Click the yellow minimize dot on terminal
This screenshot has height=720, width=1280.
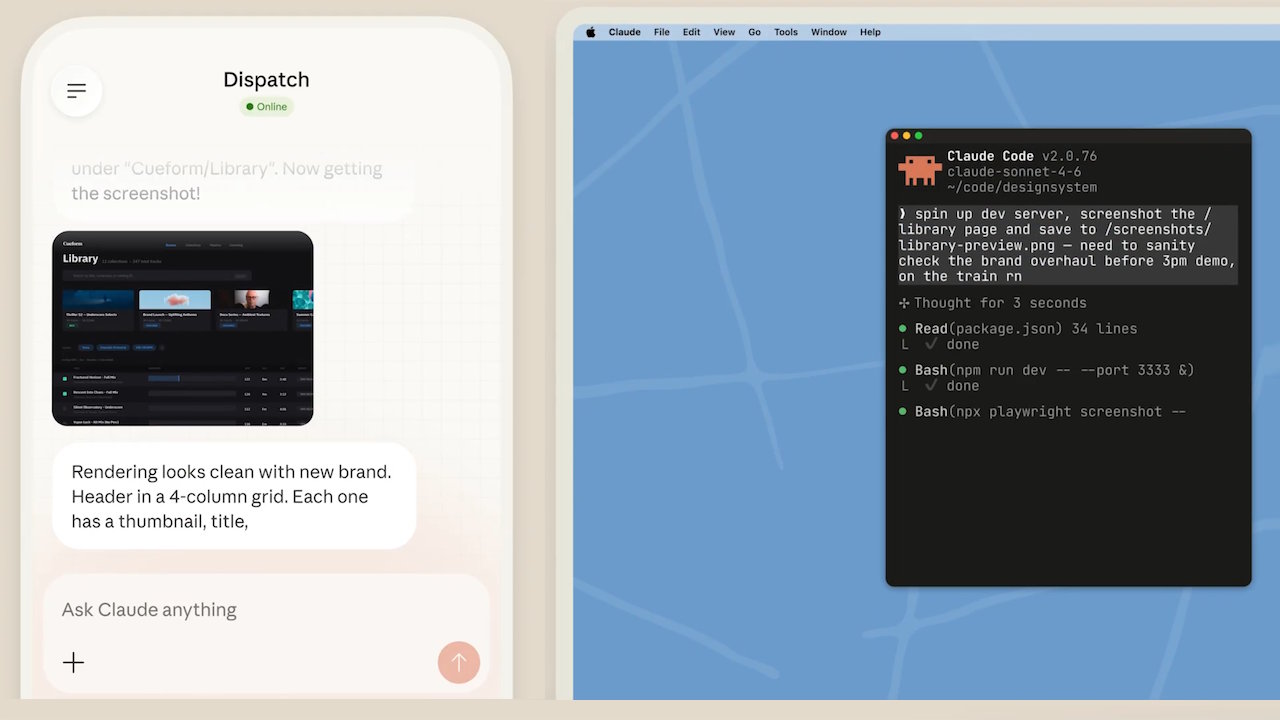click(907, 136)
